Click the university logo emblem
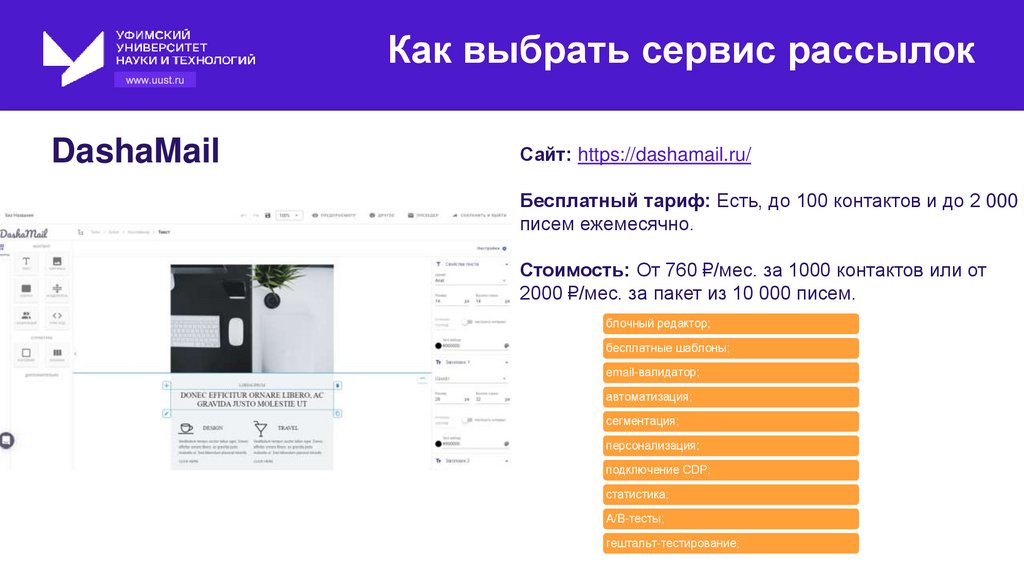The height and width of the screenshot is (574, 1024). point(73,57)
